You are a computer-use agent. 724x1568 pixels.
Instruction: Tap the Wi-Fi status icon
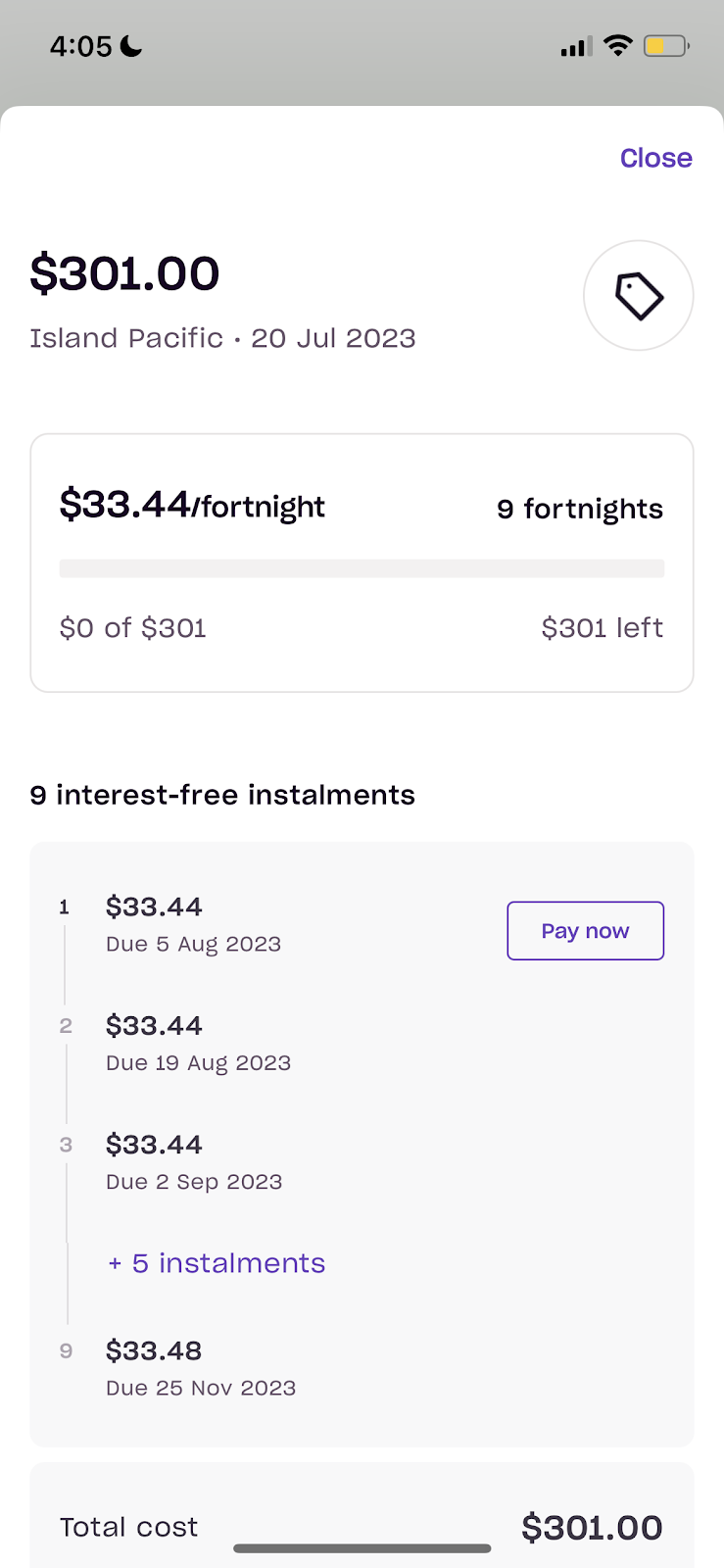618,45
